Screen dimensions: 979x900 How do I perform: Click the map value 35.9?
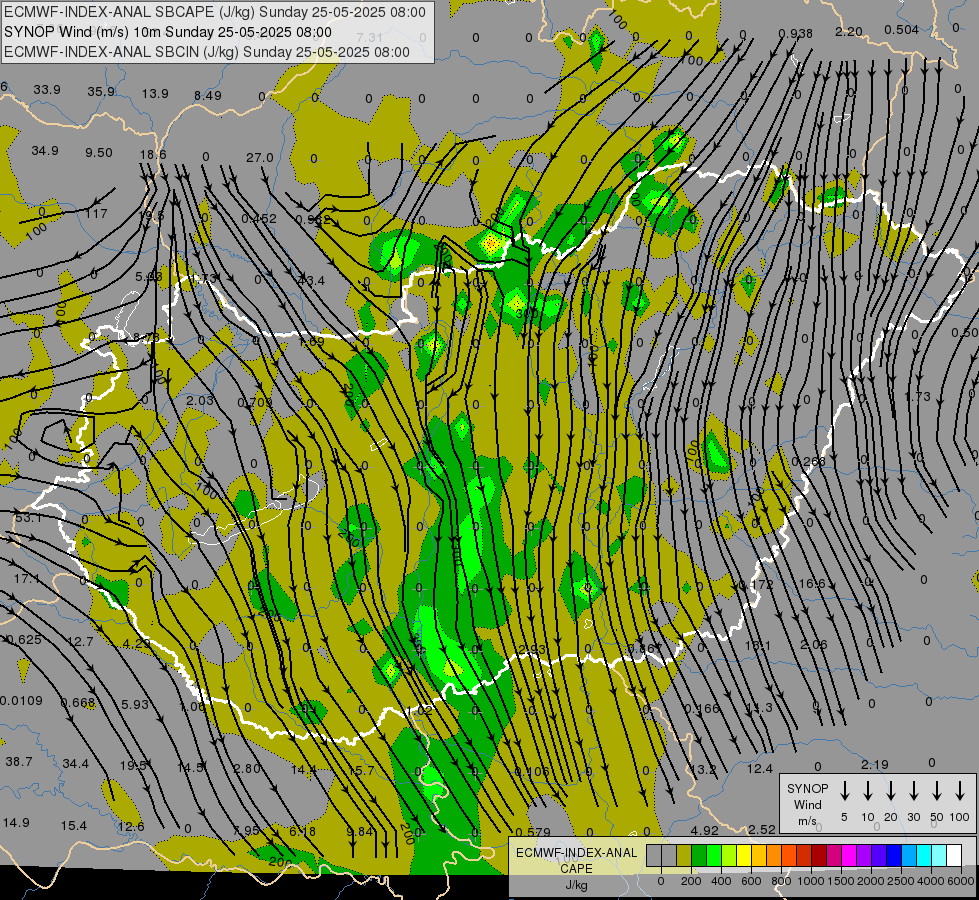[101, 92]
